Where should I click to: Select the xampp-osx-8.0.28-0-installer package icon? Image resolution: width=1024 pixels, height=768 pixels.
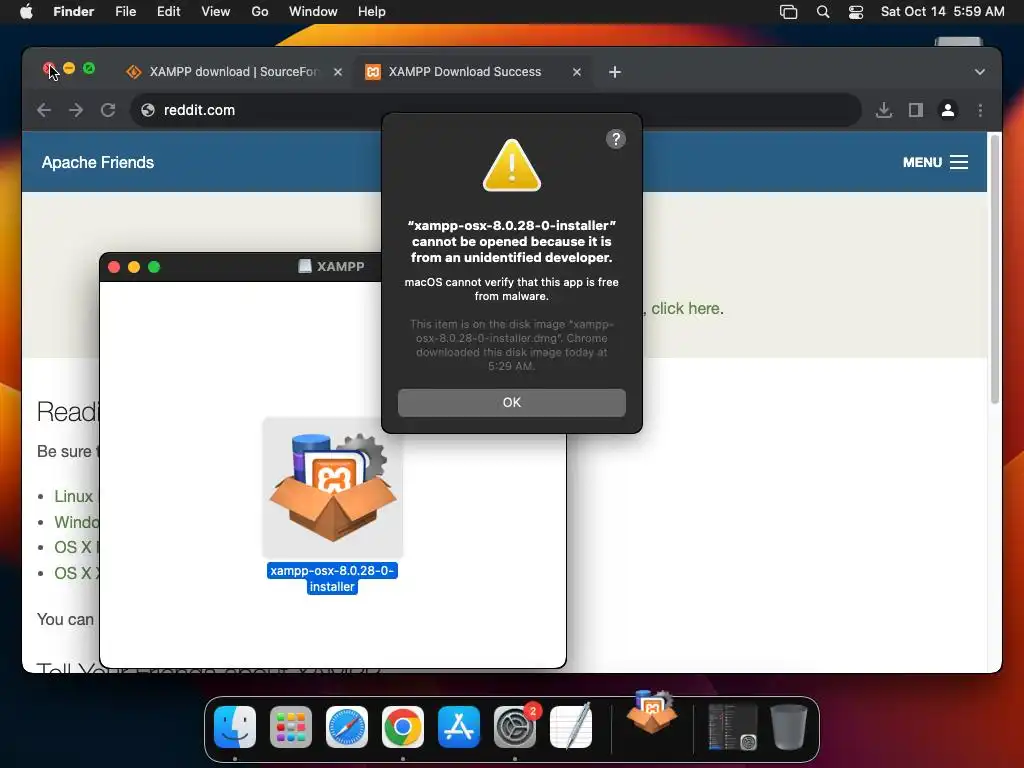pos(332,487)
